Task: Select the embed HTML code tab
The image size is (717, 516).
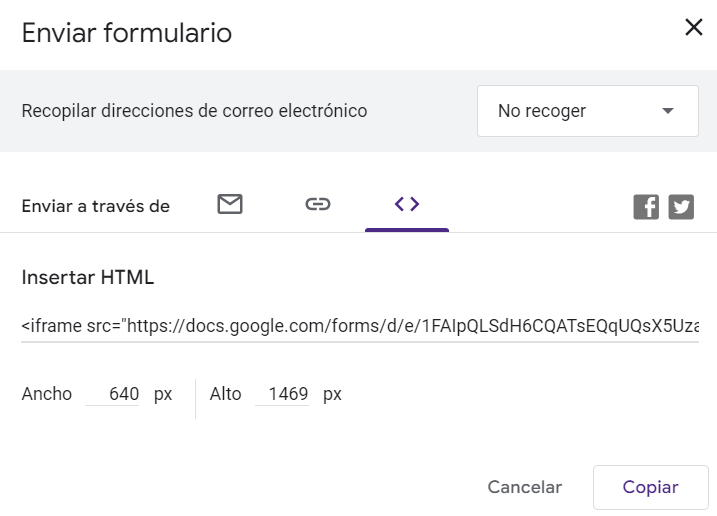Action: click(407, 204)
